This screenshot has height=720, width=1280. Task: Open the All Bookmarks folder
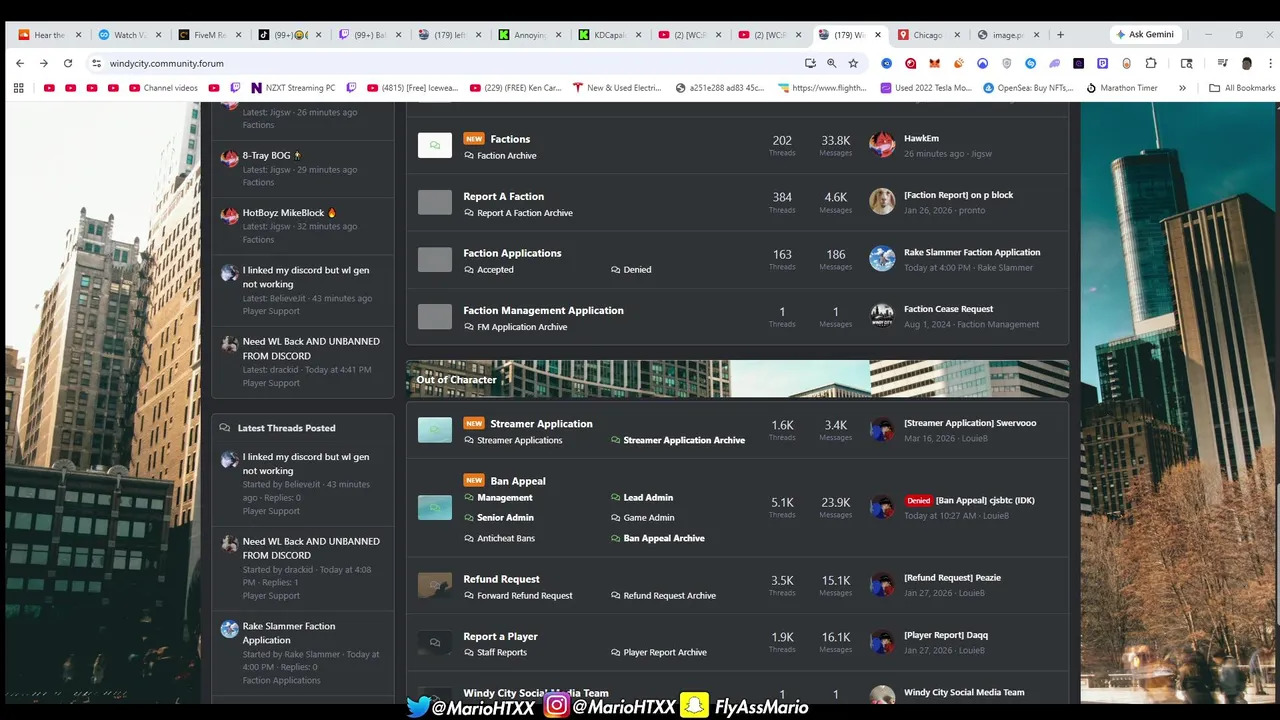1242,88
